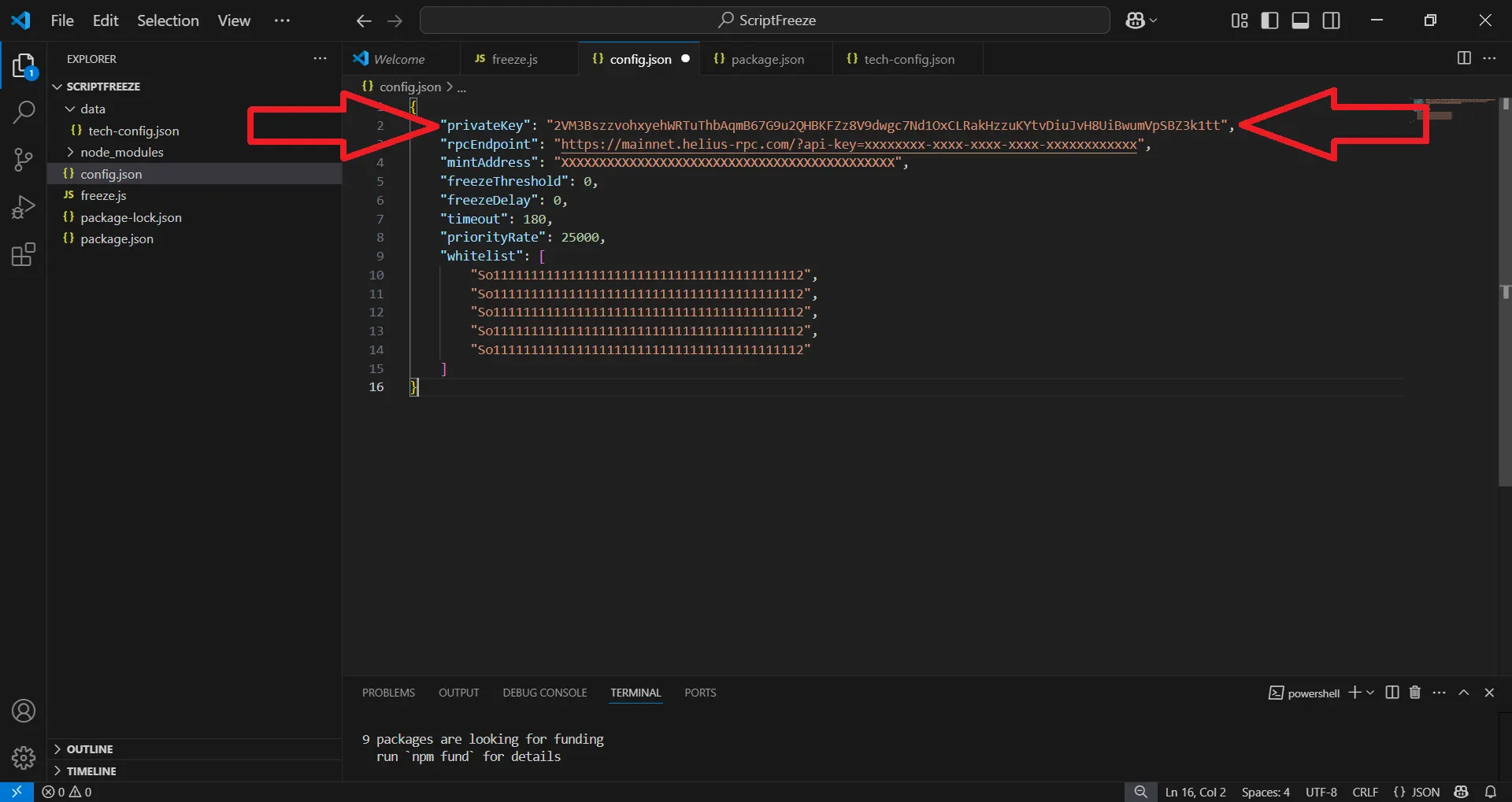
Task: Open the Source Control view
Action: click(x=24, y=160)
